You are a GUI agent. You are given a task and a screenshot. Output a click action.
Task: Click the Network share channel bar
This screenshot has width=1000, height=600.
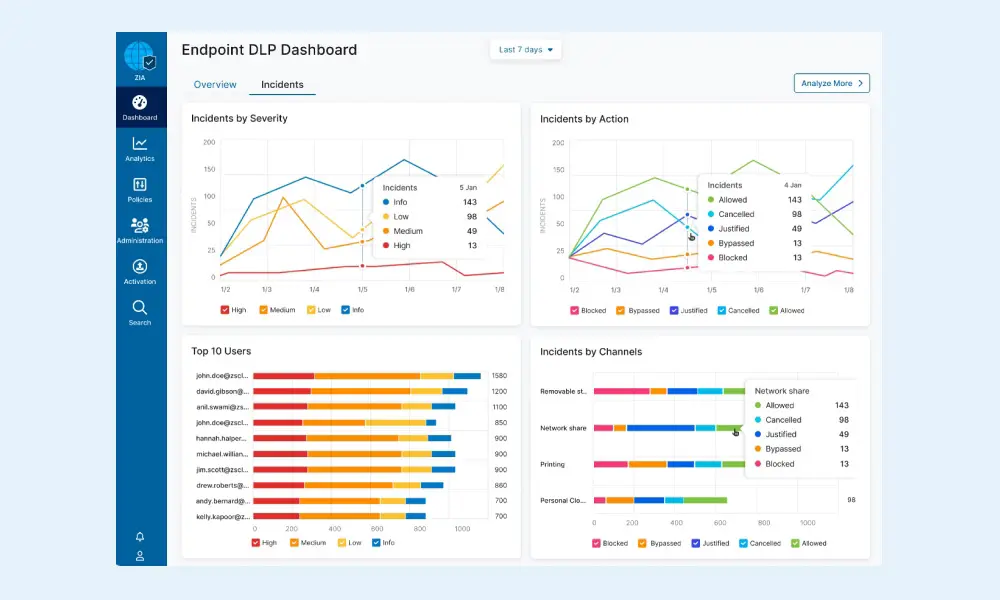660,428
